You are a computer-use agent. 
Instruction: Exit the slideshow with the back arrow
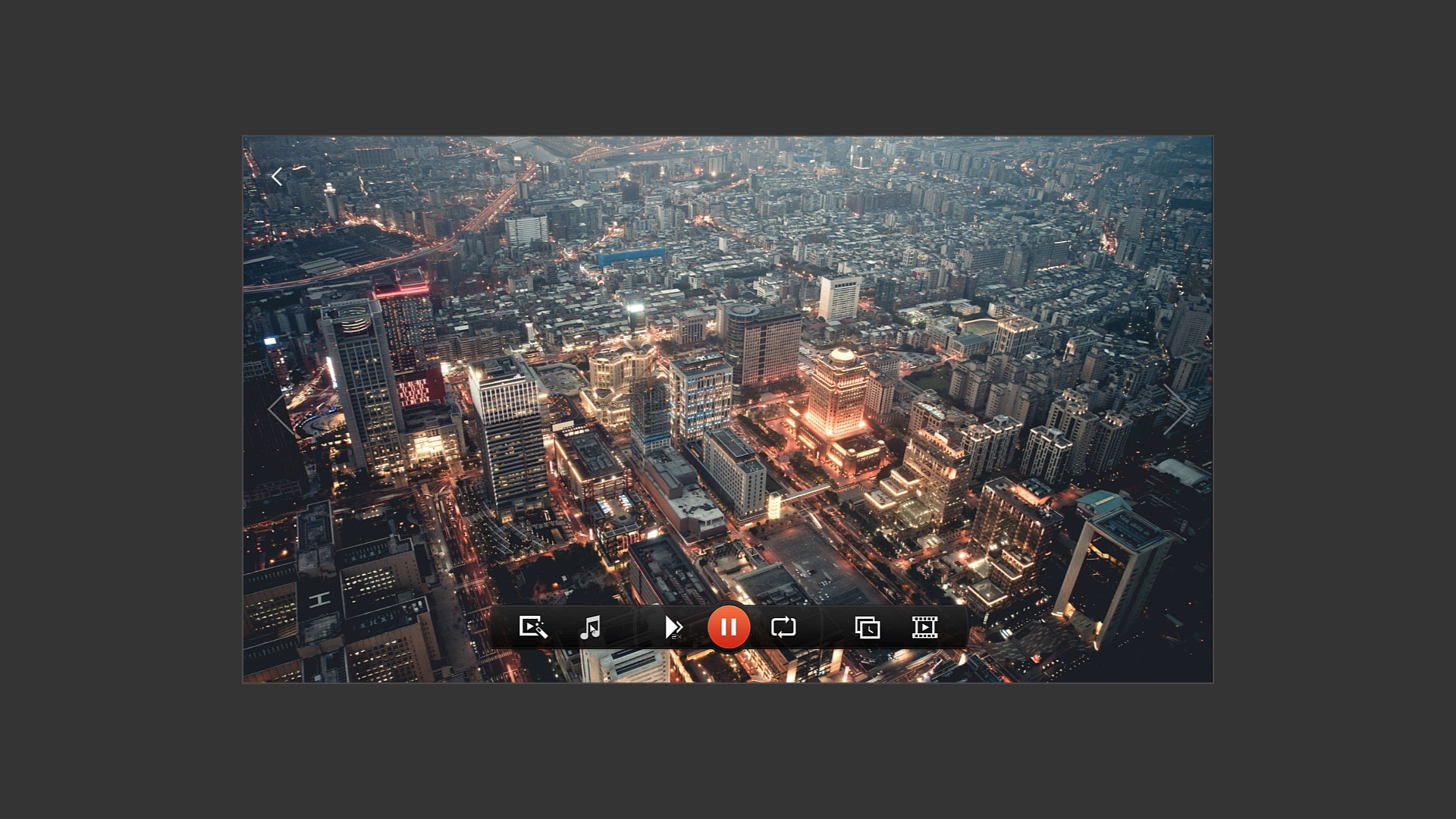(277, 177)
